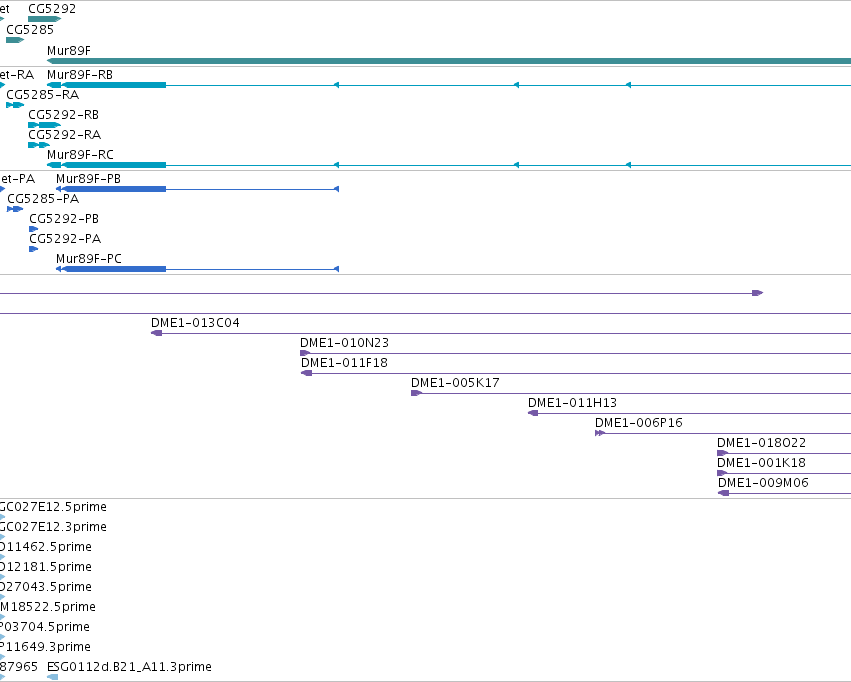This screenshot has width=851, height=682.
Task: Click the 11649.3prime EST label
Action: [47, 647]
